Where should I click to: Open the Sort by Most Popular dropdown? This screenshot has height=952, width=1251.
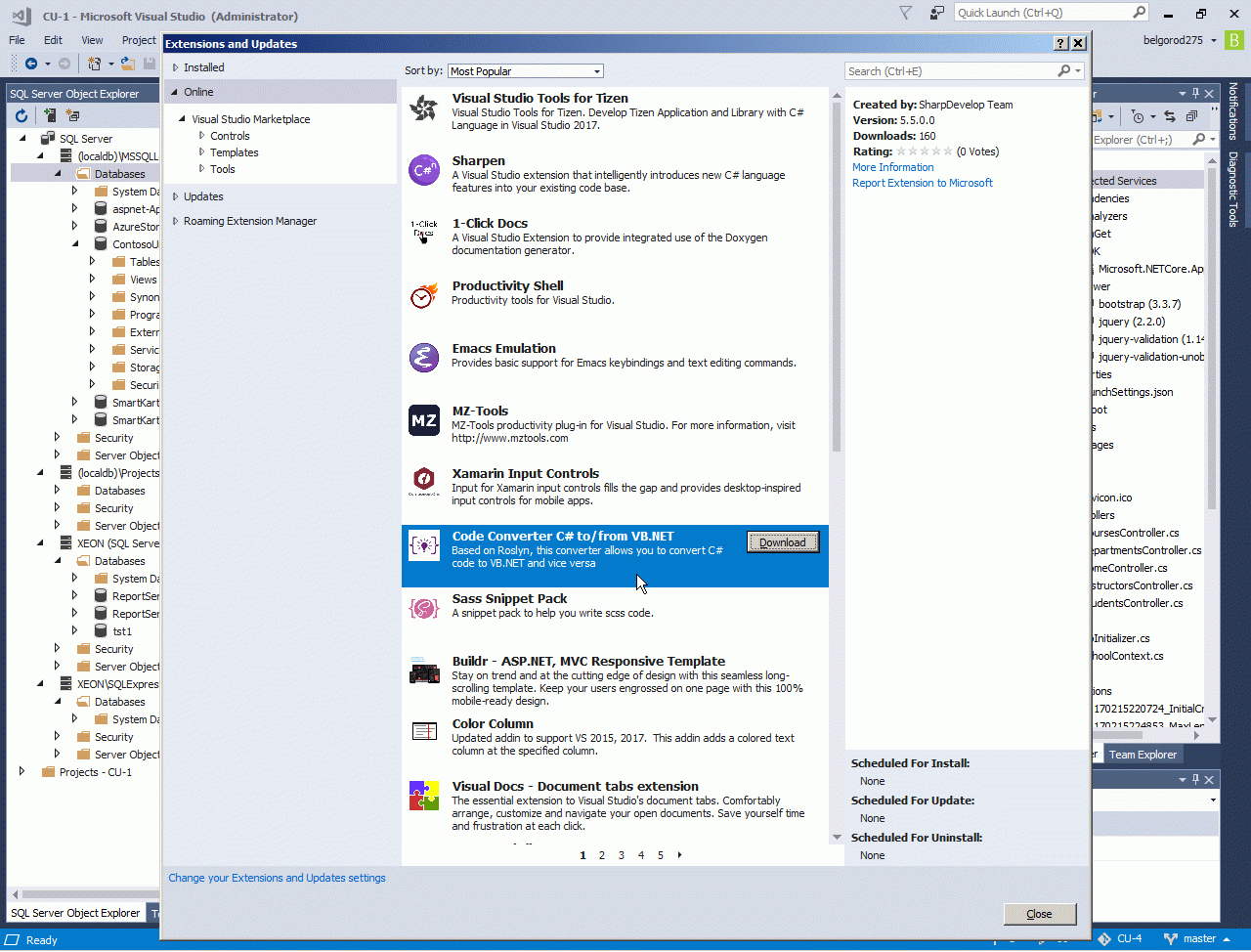click(526, 71)
